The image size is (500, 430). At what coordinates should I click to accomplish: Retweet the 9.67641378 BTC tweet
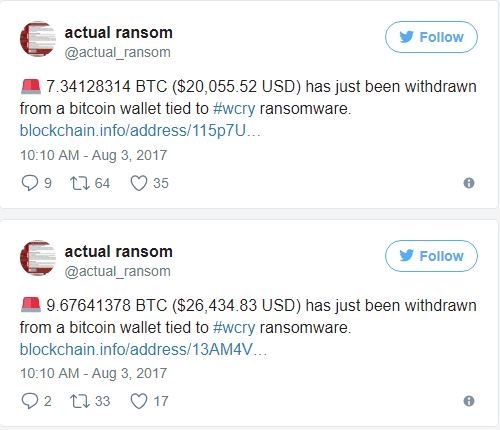click(80, 401)
